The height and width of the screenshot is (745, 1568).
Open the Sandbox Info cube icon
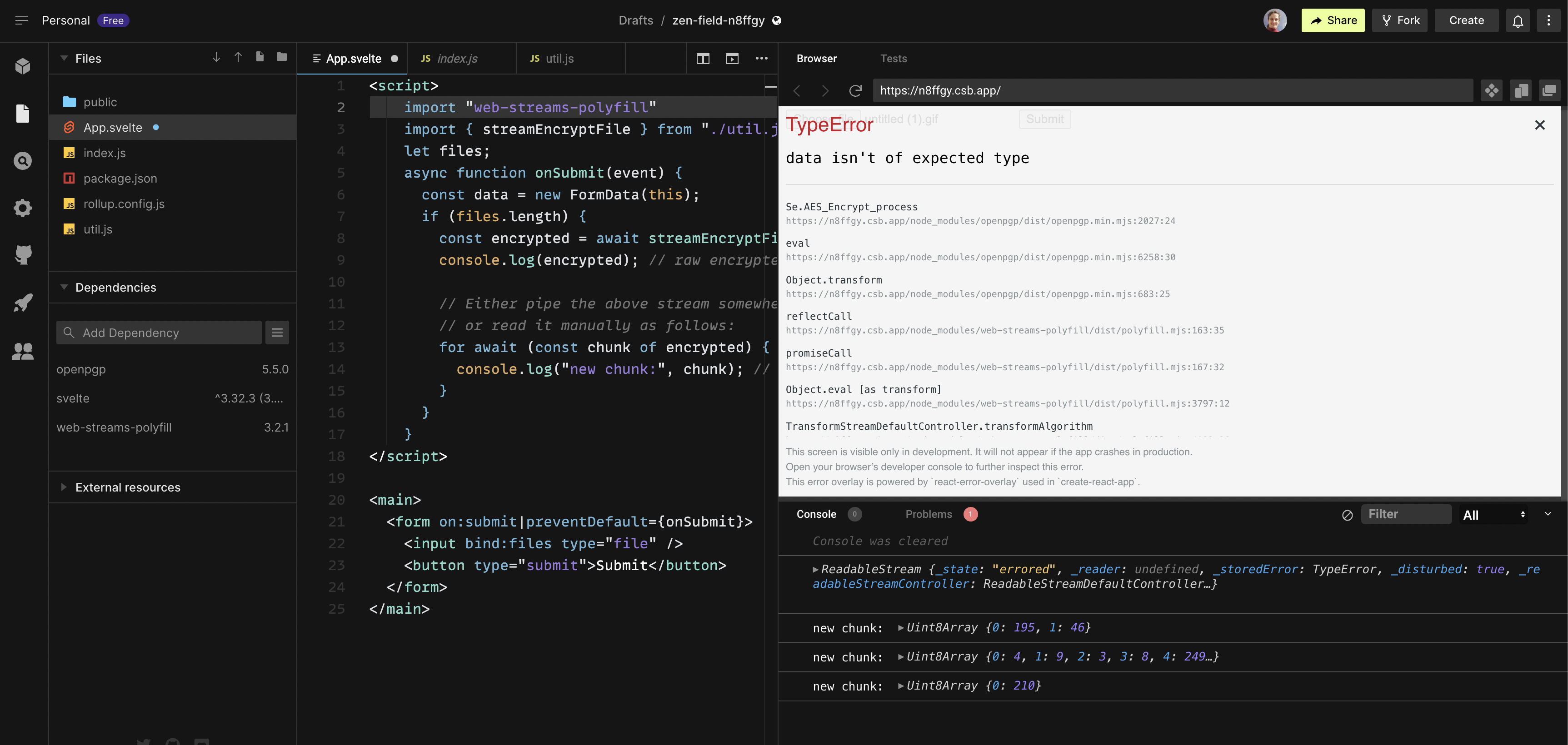[x=23, y=66]
